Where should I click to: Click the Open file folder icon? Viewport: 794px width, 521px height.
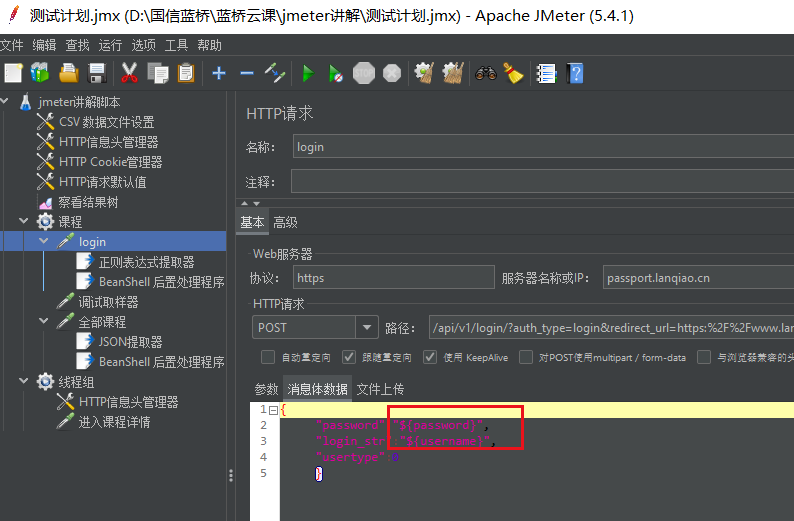[x=69, y=73]
